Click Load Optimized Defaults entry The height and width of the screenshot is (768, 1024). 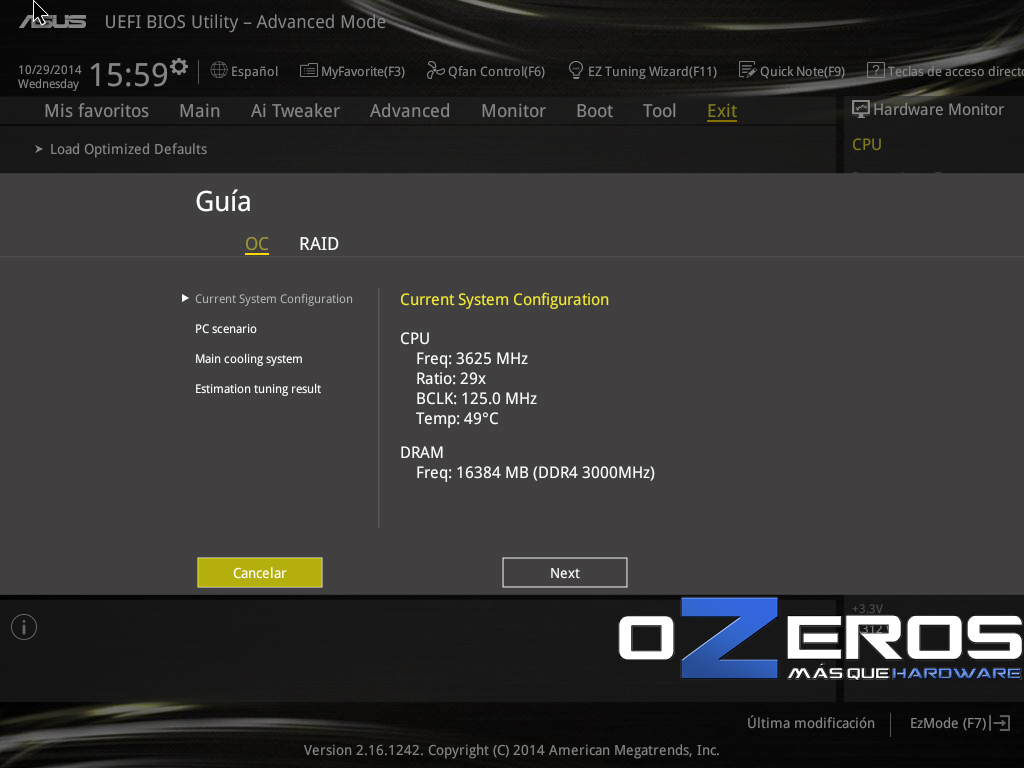(x=129, y=149)
